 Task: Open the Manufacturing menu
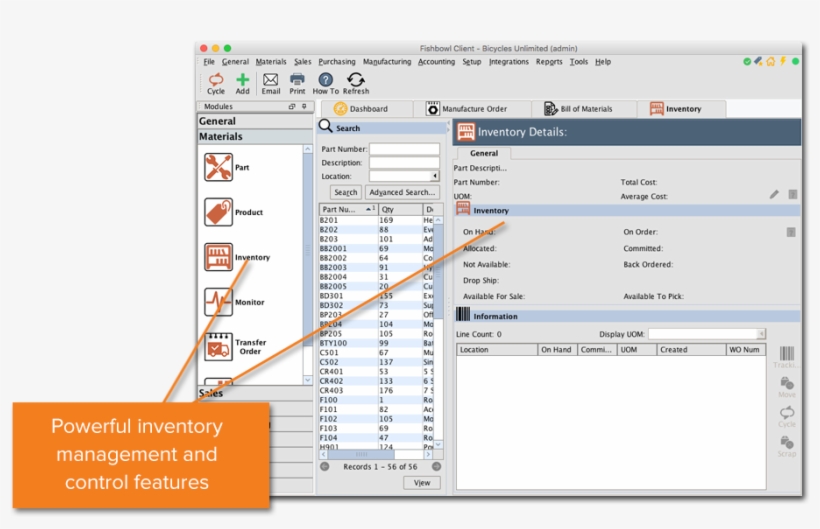click(387, 62)
